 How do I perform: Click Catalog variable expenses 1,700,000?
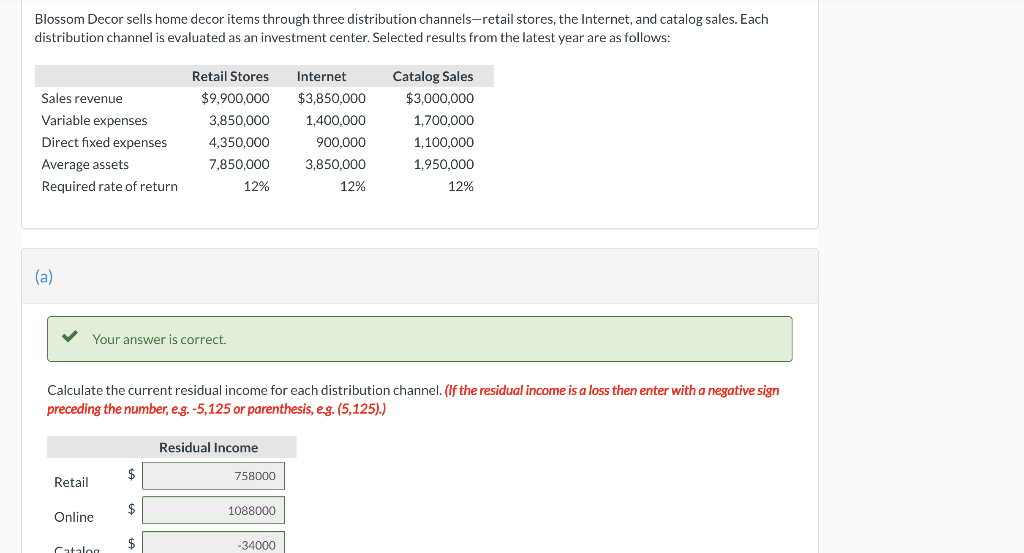(x=443, y=121)
